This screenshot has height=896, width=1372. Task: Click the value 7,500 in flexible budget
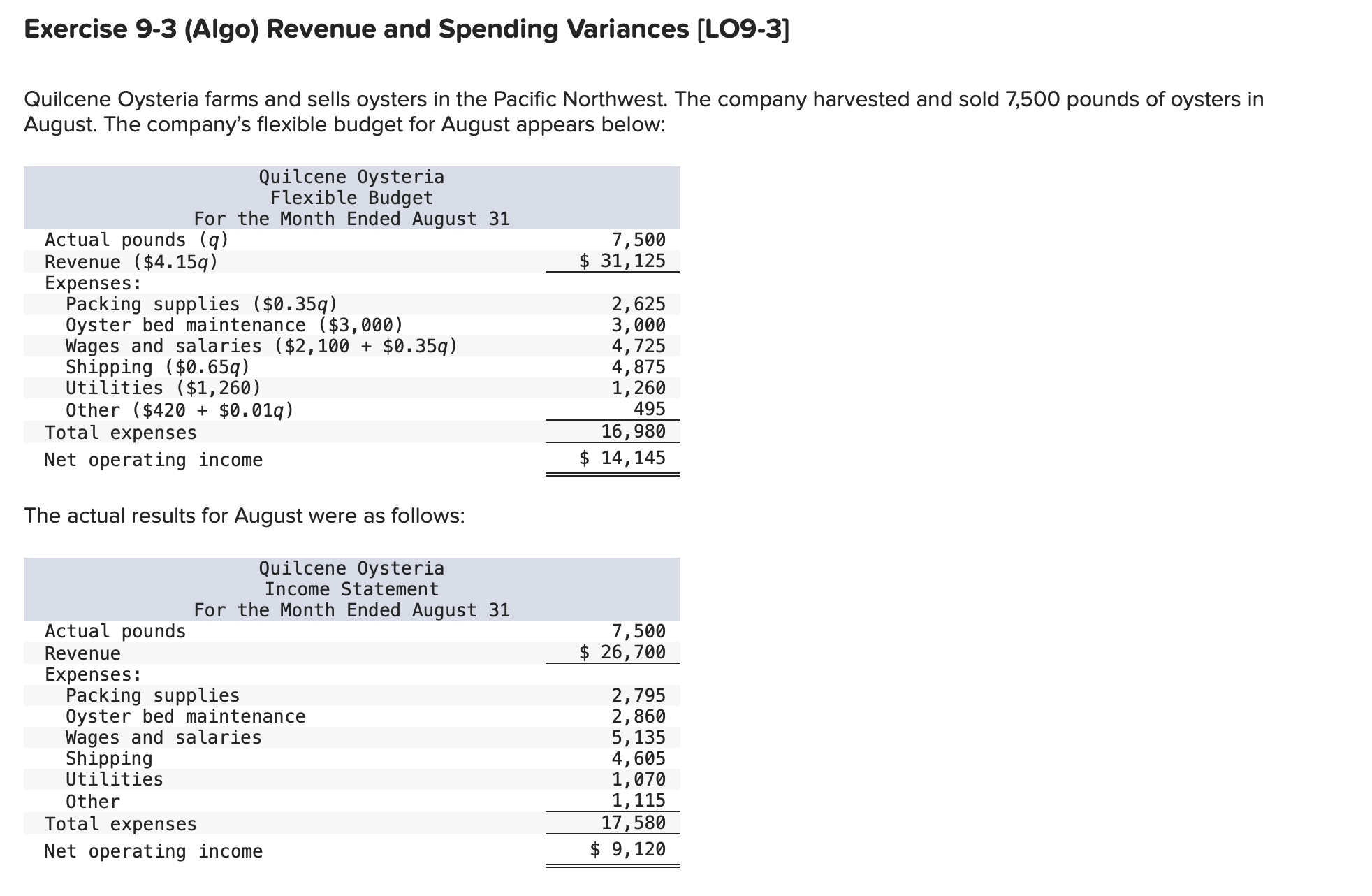[638, 240]
